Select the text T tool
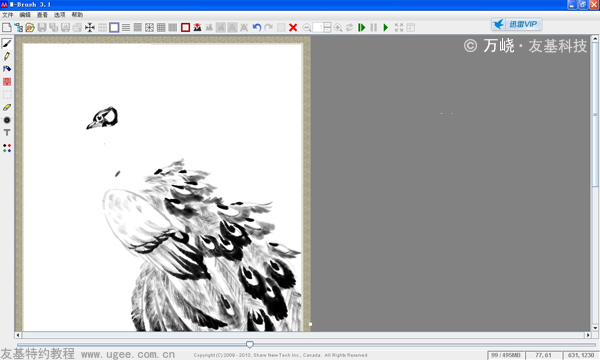Screen dimensions: 600x360 [7, 132]
